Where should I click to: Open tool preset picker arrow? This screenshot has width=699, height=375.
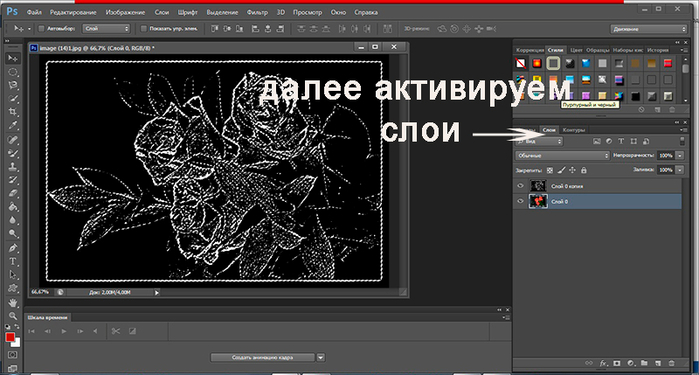pos(29,29)
